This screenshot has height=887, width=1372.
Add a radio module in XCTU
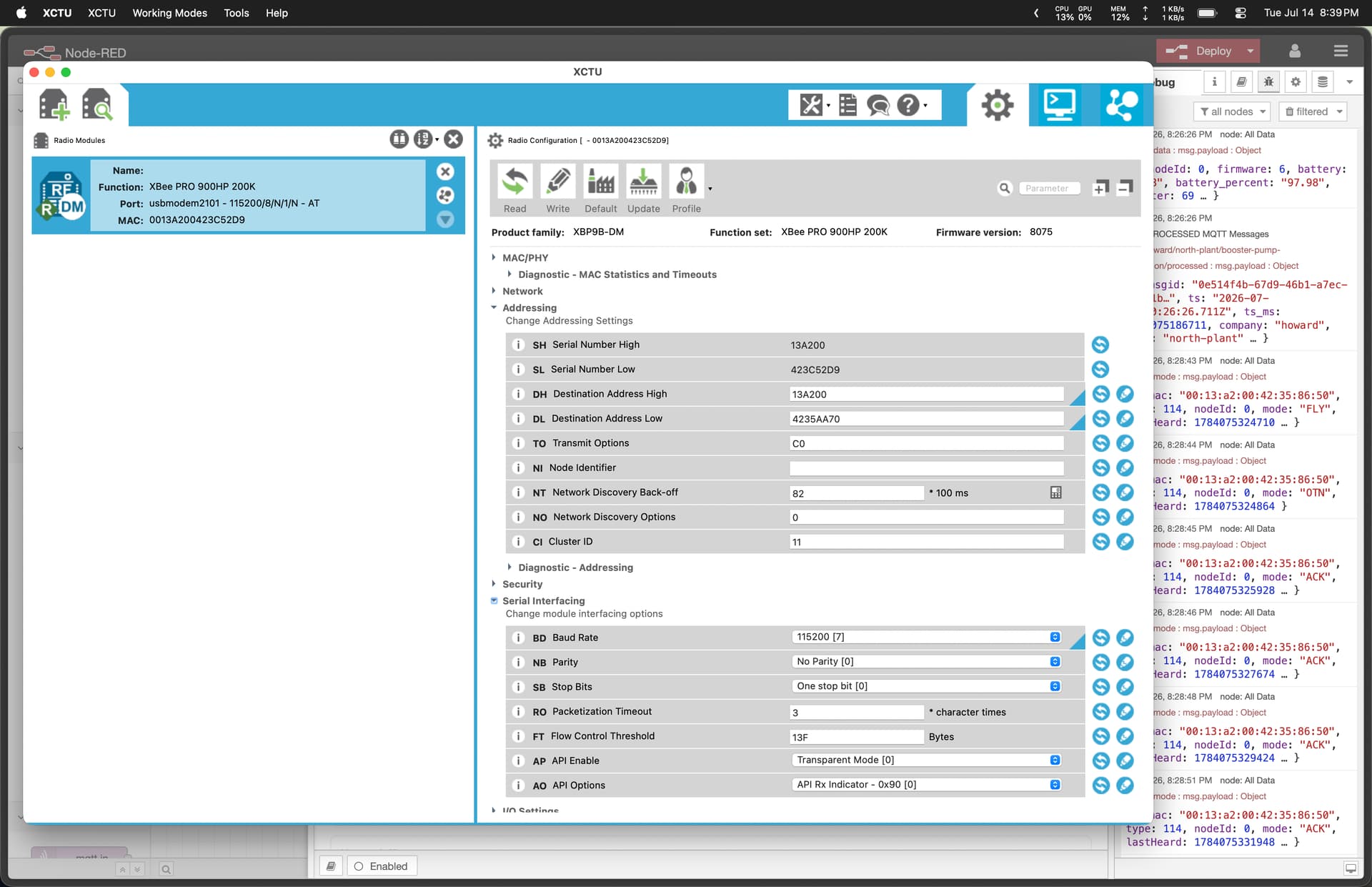pyautogui.click(x=54, y=104)
